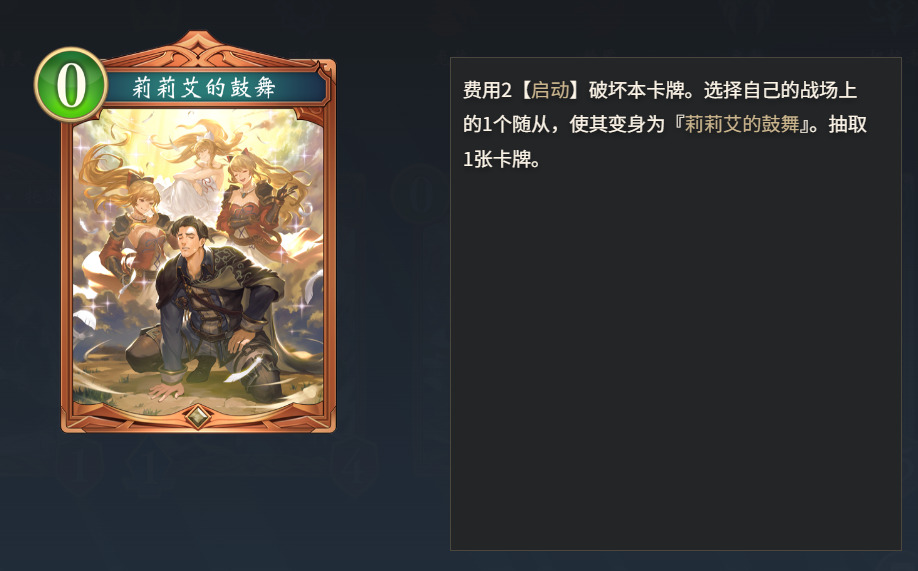Image resolution: width=918 pixels, height=571 pixels.
Task: Open the 启动 keyword link
Action: tap(550, 90)
